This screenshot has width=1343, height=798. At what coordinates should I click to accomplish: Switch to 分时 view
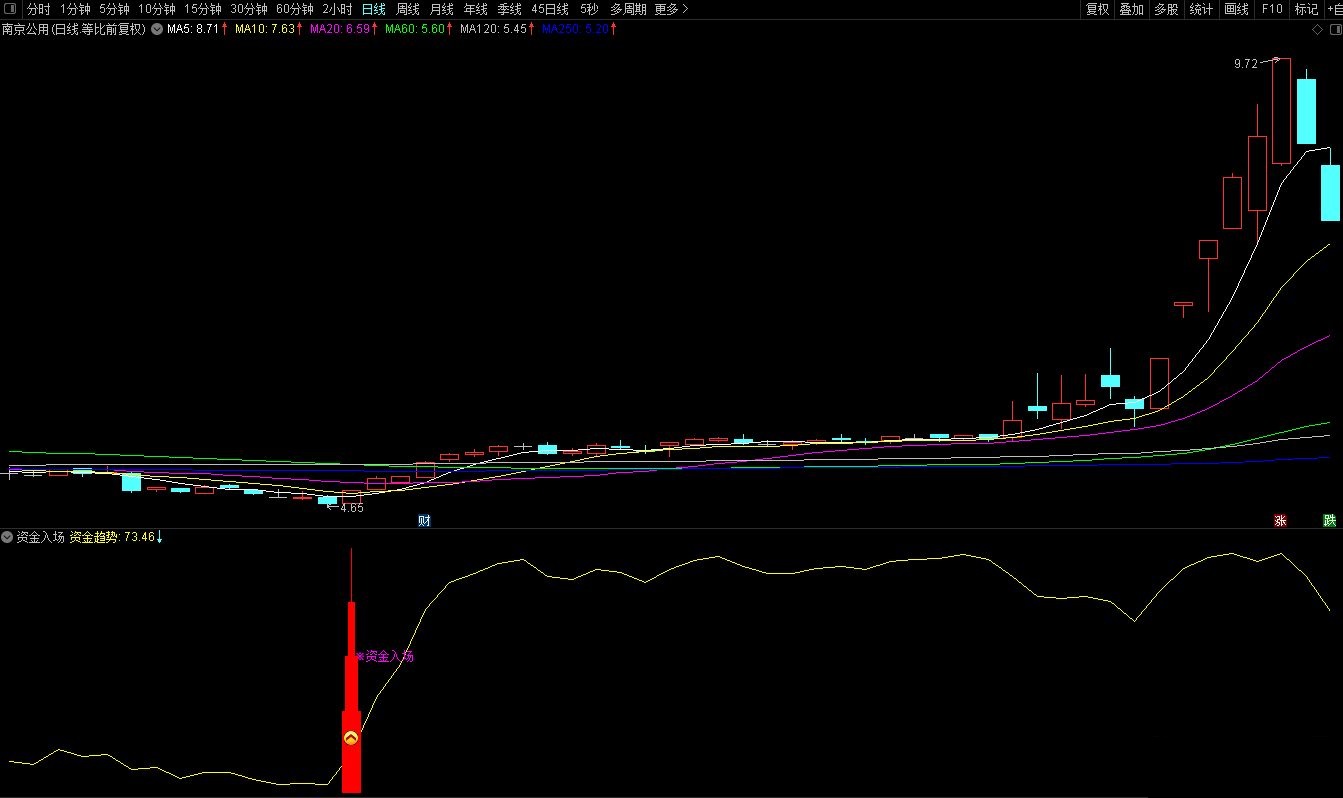tap(38, 9)
